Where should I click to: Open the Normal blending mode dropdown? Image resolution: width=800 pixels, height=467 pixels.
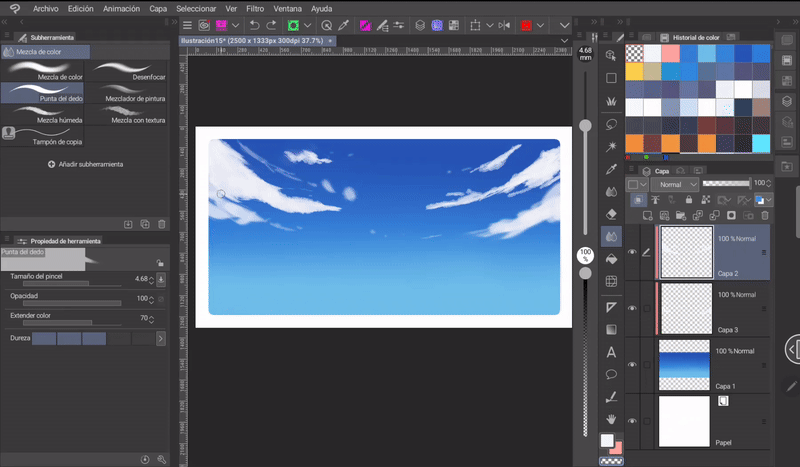pos(674,184)
